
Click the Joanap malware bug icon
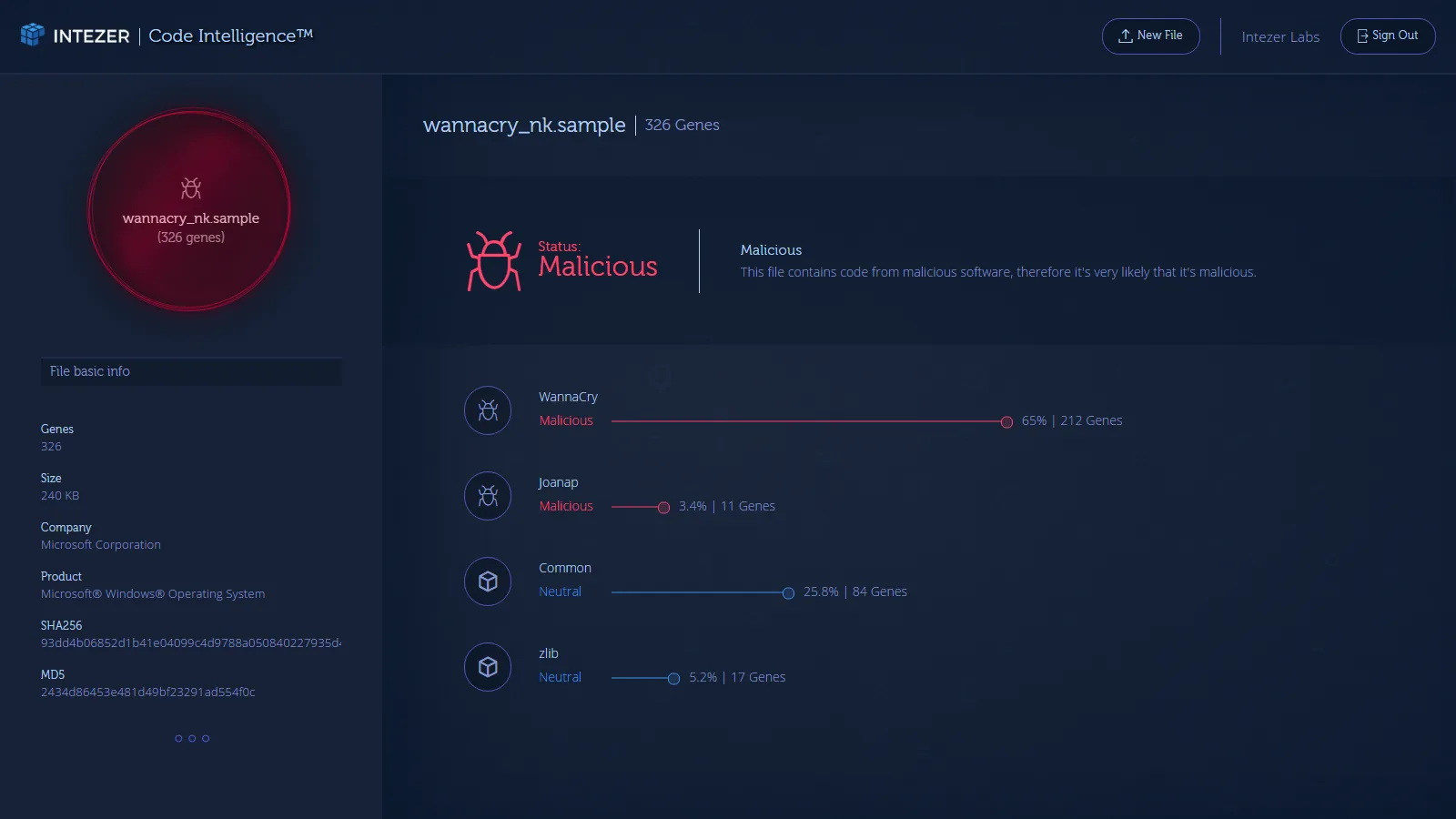point(488,496)
